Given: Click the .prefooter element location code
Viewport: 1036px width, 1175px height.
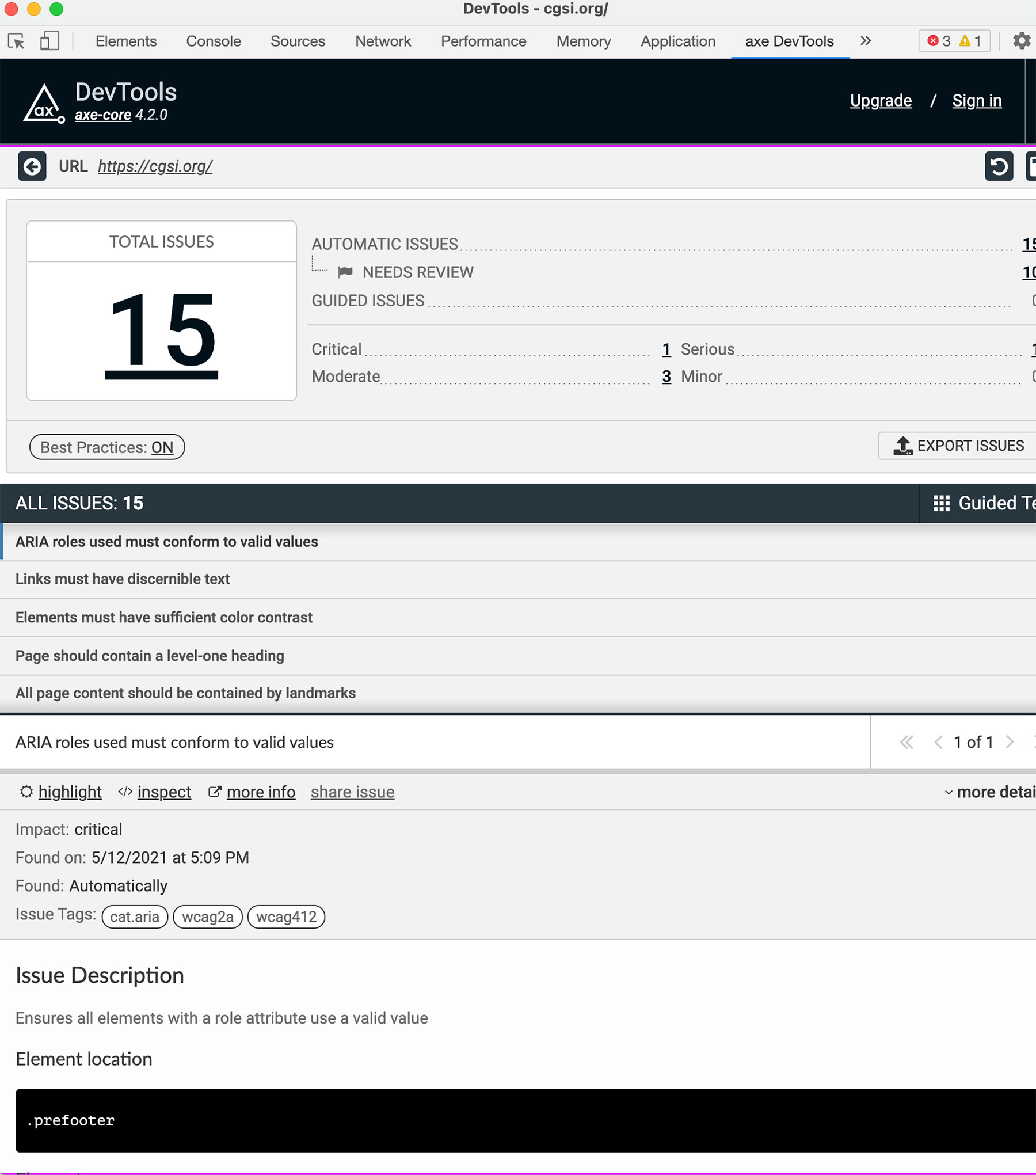Looking at the screenshot, I should pos(71,1120).
